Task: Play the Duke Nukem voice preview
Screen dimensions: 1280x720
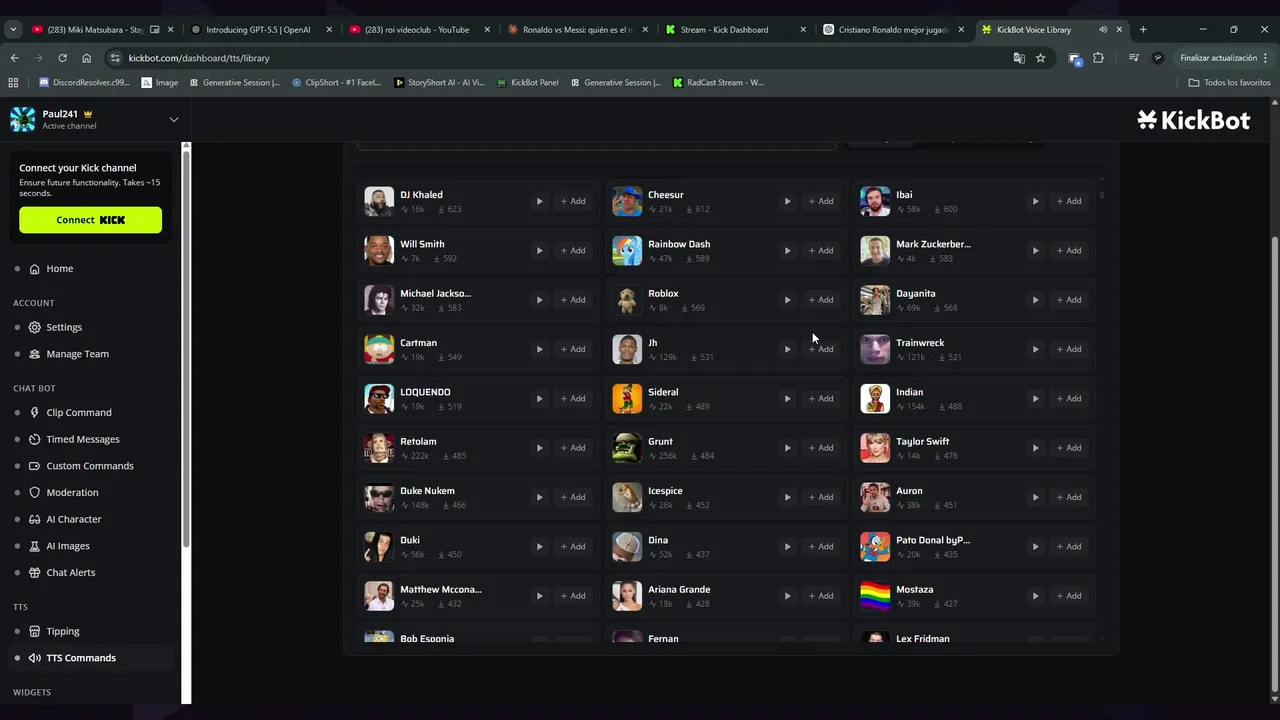Action: pos(539,497)
